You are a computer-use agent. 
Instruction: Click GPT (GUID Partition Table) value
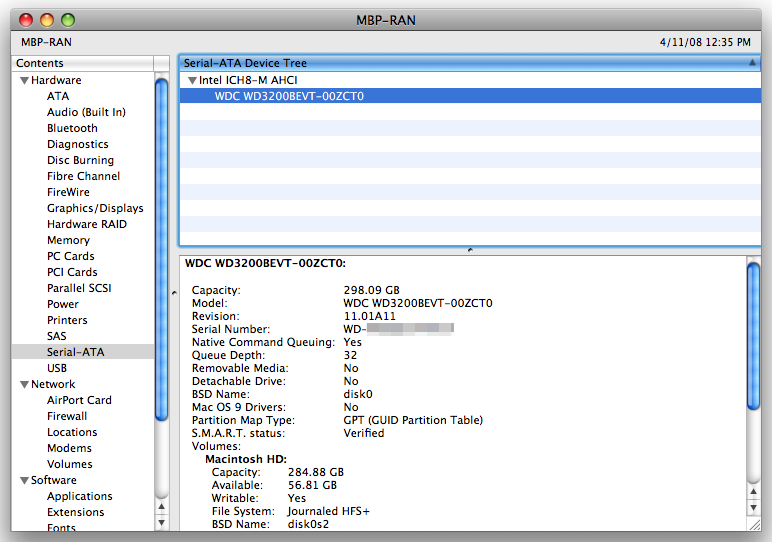(x=413, y=420)
